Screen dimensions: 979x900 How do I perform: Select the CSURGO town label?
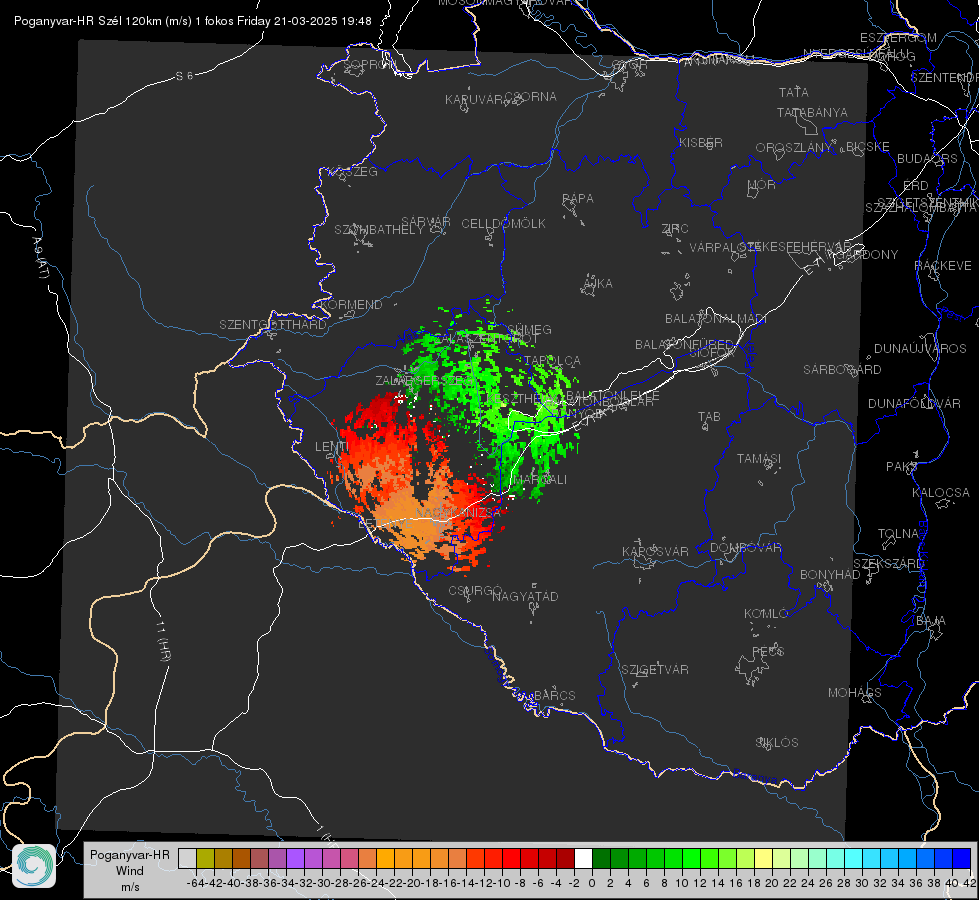point(475,590)
